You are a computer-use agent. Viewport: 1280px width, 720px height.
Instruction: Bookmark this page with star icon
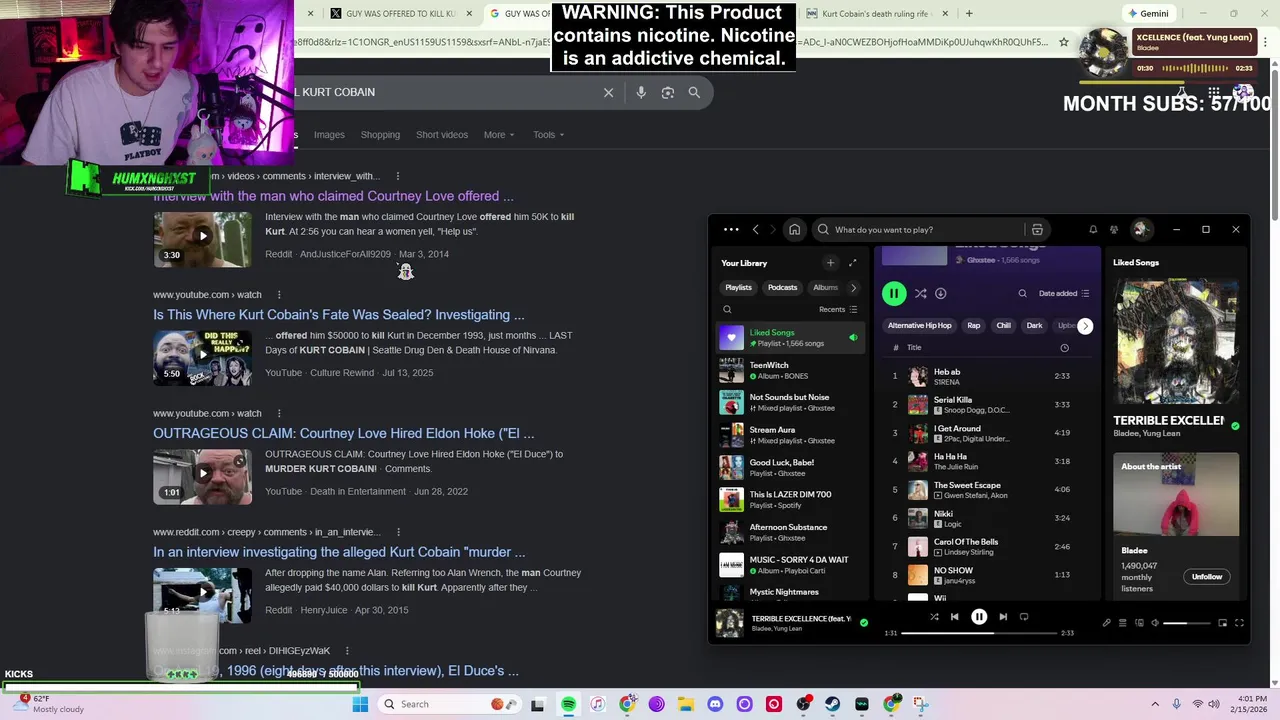click(x=1064, y=42)
